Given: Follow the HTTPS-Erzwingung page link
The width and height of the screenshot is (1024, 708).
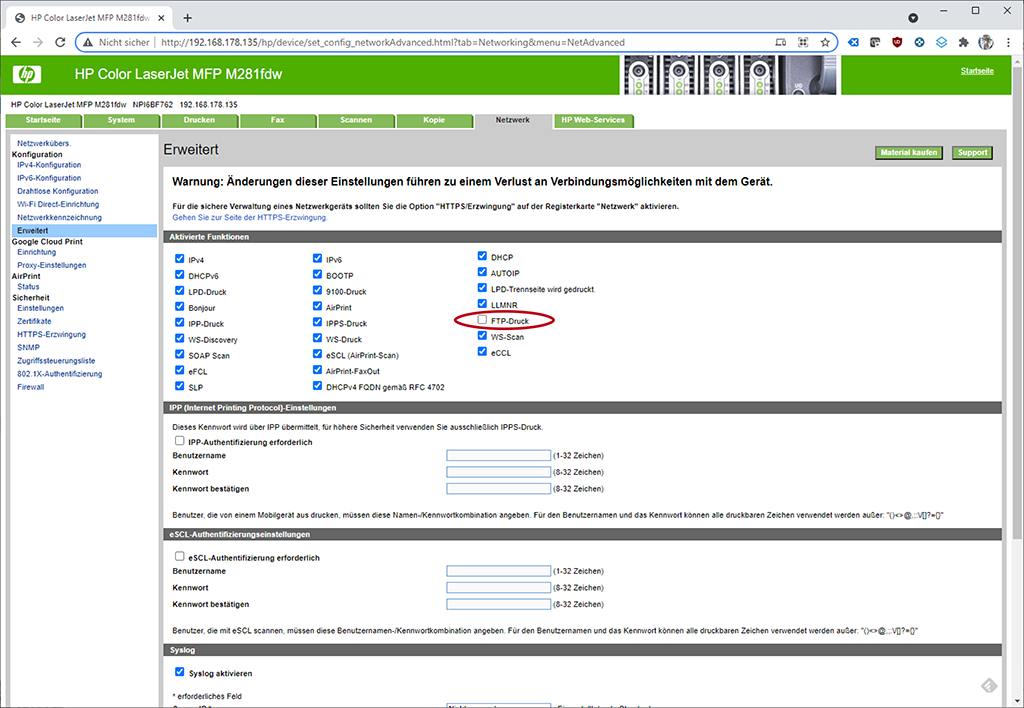Looking at the screenshot, I should pyautogui.click(x=249, y=217).
